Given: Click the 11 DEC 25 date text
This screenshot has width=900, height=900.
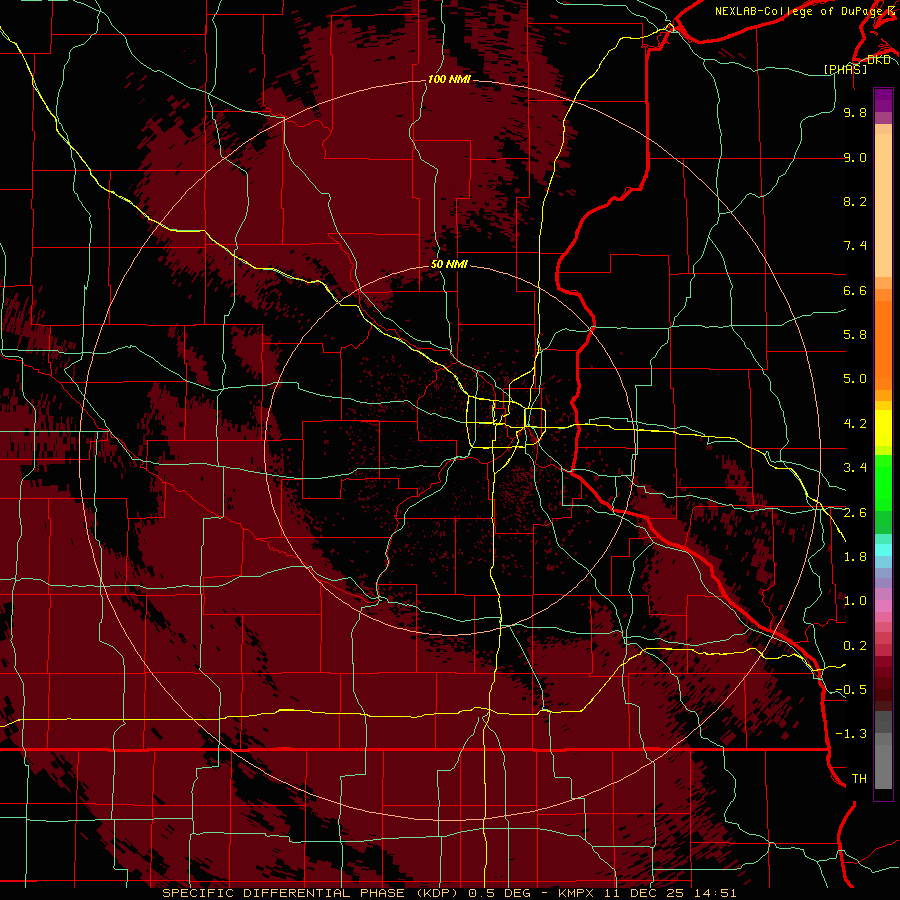Looking at the screenshot, I should [x=644, y=893].
